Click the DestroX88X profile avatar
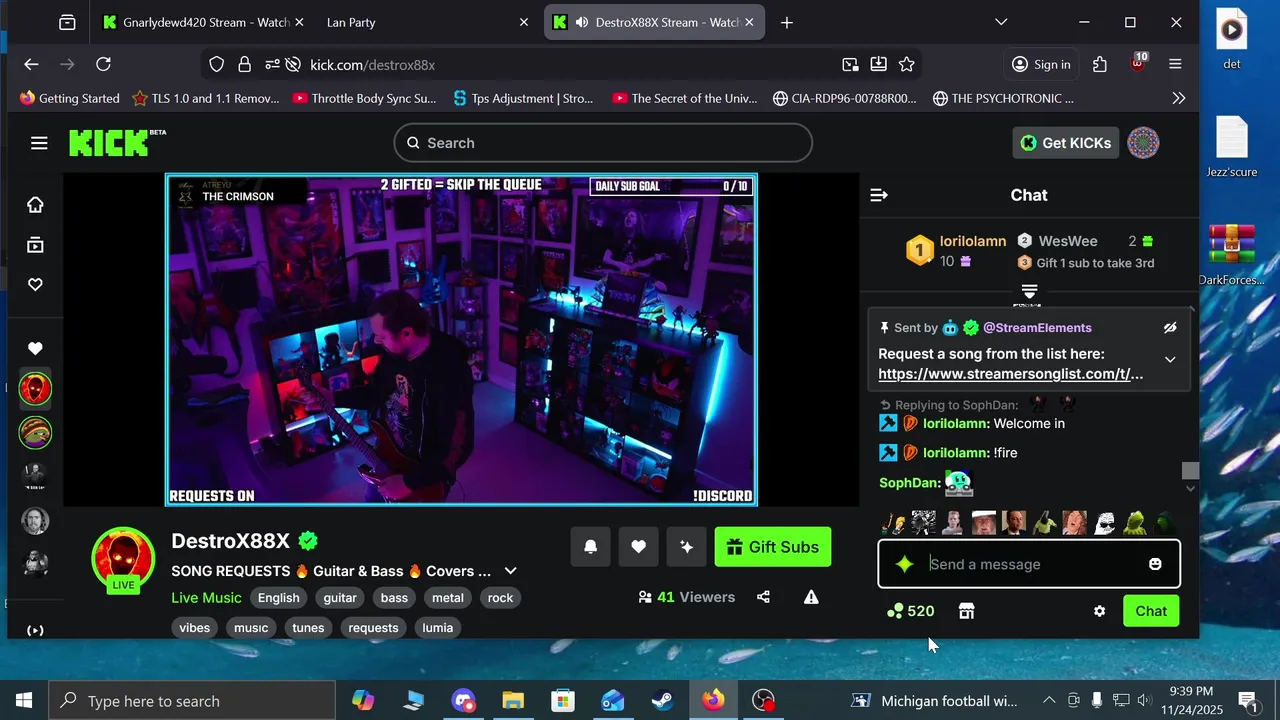This screenshot has height=720, width=1280. point(123,558)
